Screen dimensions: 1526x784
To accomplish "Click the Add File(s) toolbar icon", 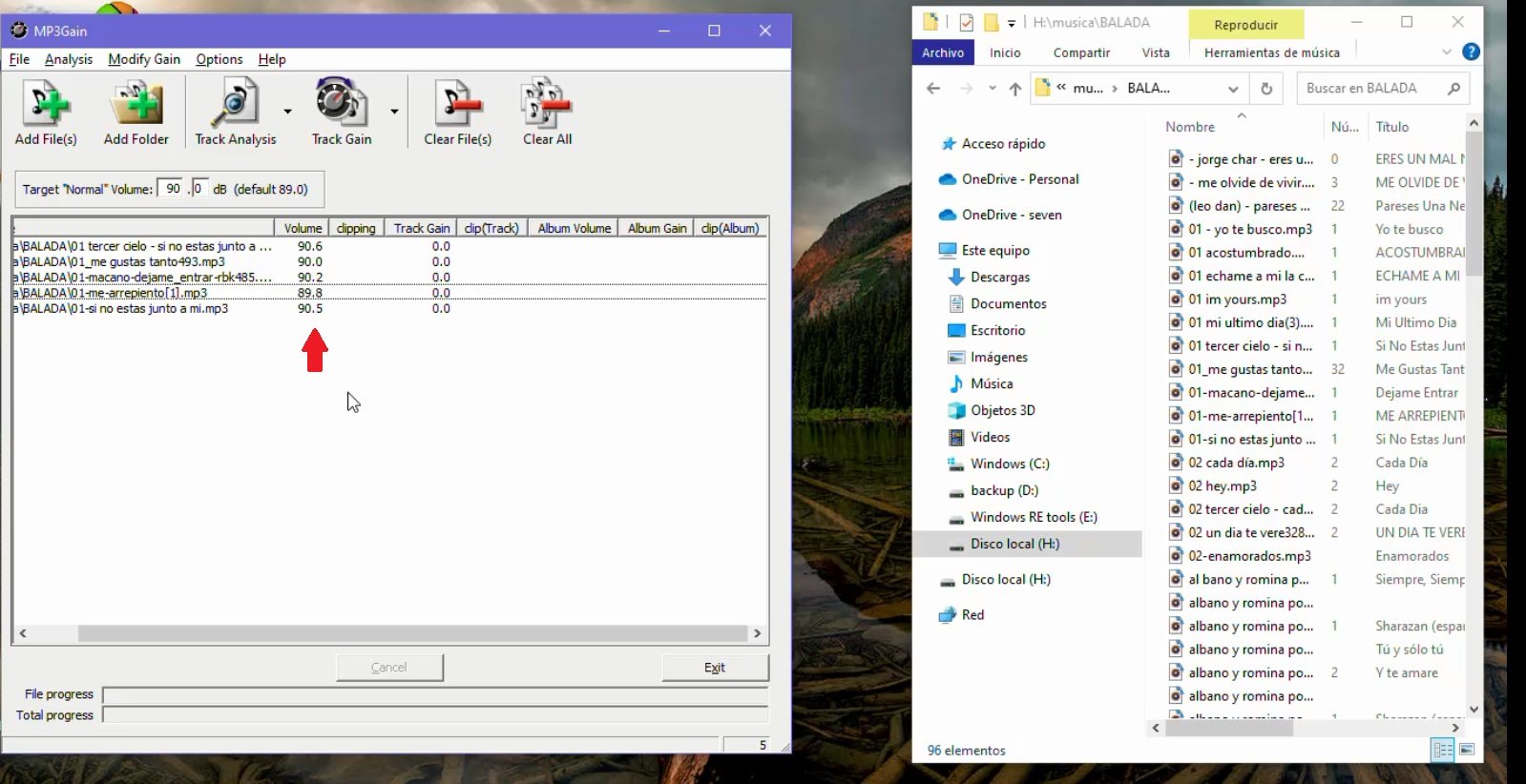I will [x=46, y=113].
